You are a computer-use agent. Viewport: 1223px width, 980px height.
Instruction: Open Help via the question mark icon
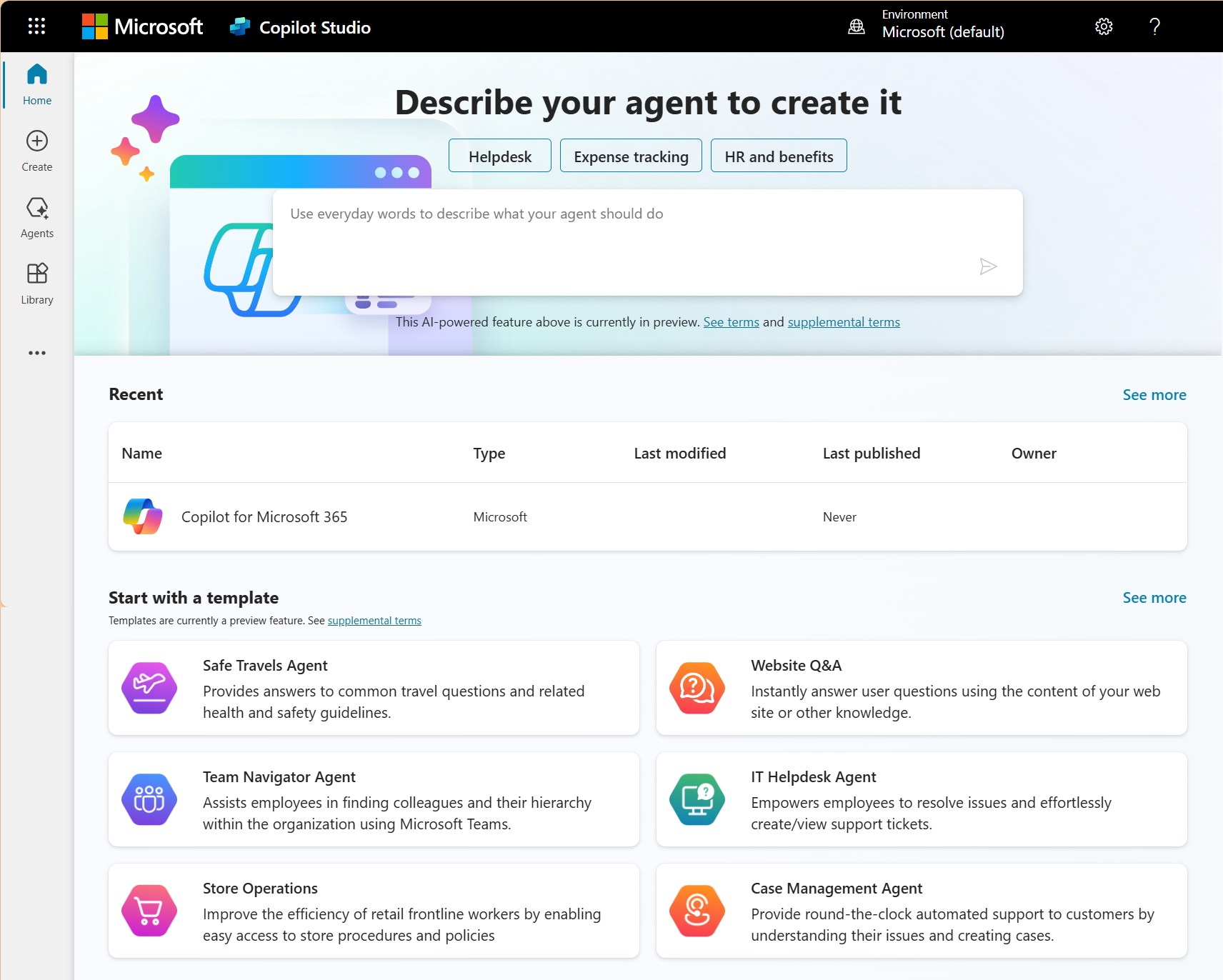(x=1154, y=27)
